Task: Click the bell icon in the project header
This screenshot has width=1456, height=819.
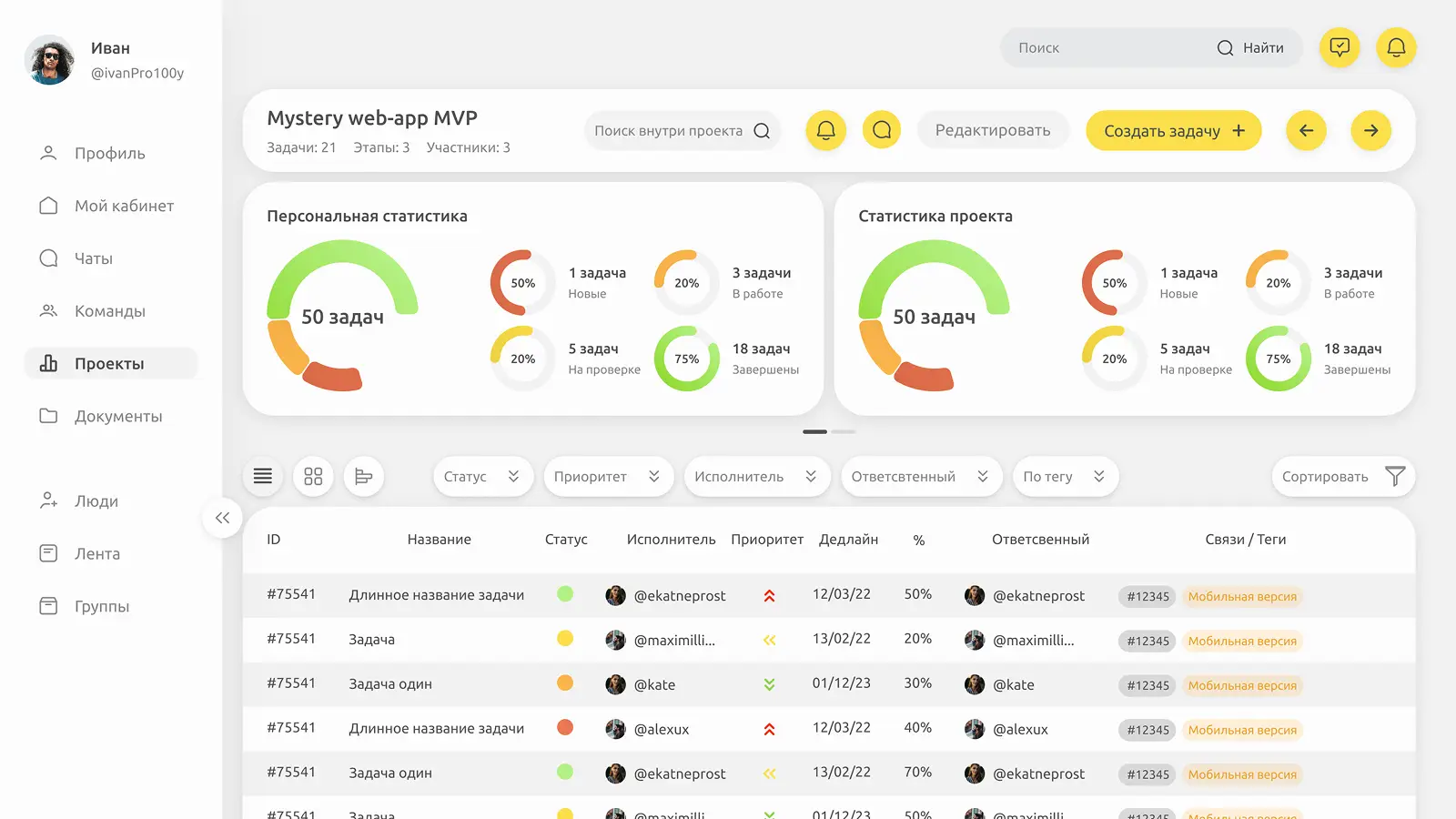Action: coord(824,130)
